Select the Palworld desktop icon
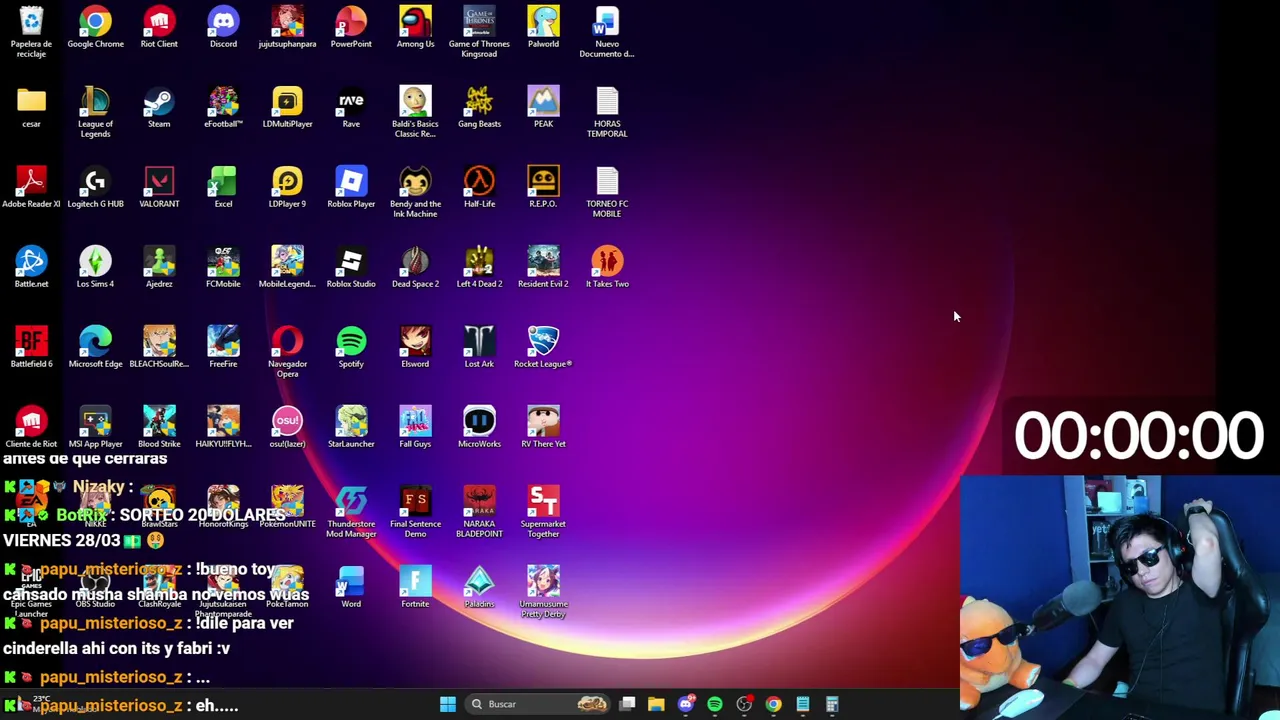The width and height of the screenshot is (1280, 720). click(543, 27)
